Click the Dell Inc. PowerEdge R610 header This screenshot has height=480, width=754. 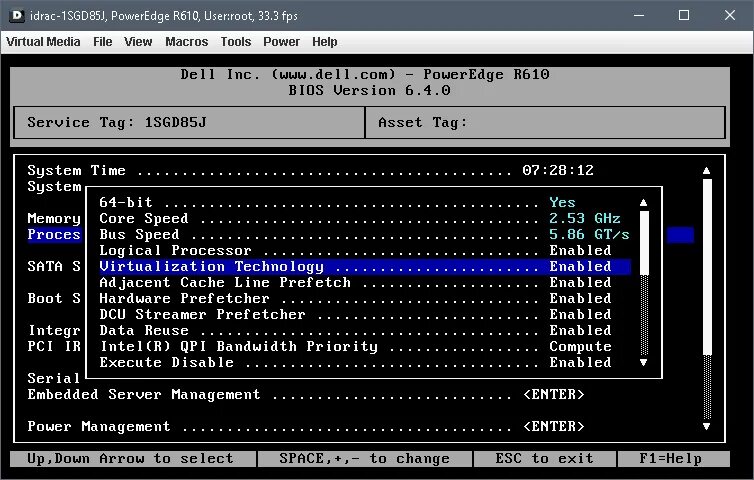[364, 74]
